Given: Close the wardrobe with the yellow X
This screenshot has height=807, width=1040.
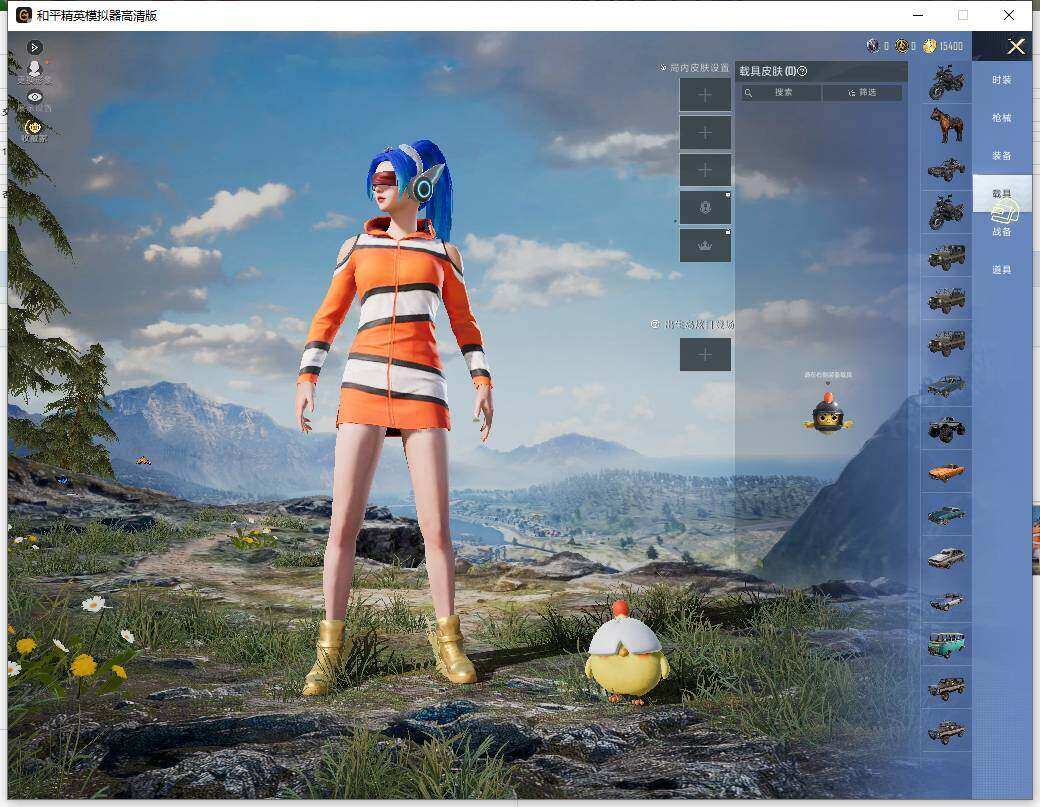Looking at the screenshot, I should [1016, 46].
